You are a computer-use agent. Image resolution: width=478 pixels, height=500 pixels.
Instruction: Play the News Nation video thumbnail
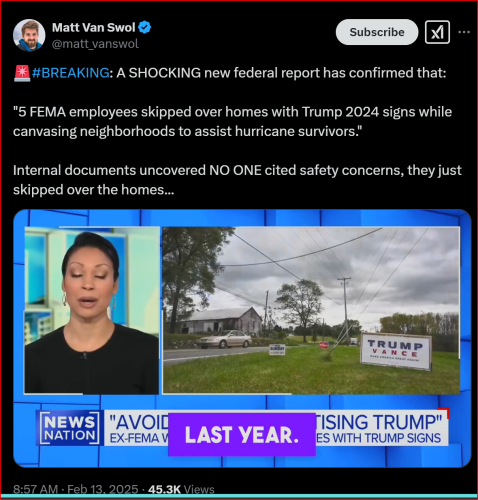[242, 338]
